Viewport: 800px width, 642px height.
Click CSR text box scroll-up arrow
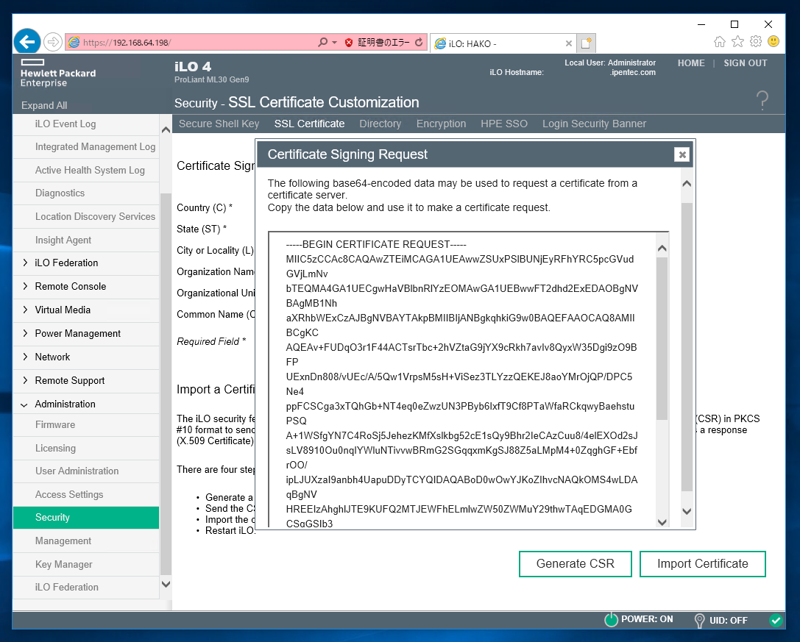(662, 249)
